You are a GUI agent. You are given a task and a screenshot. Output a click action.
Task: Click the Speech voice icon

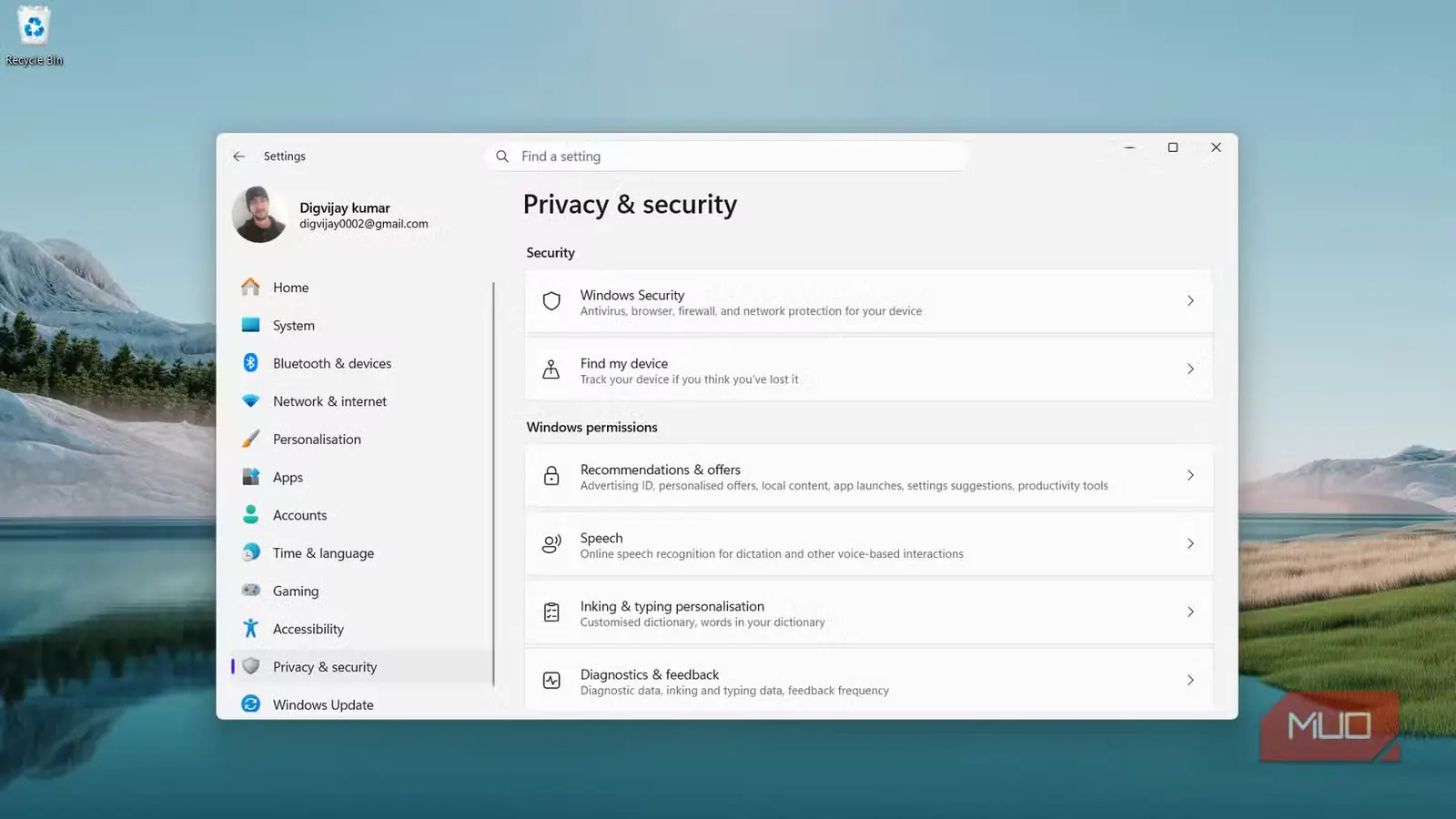pyautogui.click(x=551, y=544)
